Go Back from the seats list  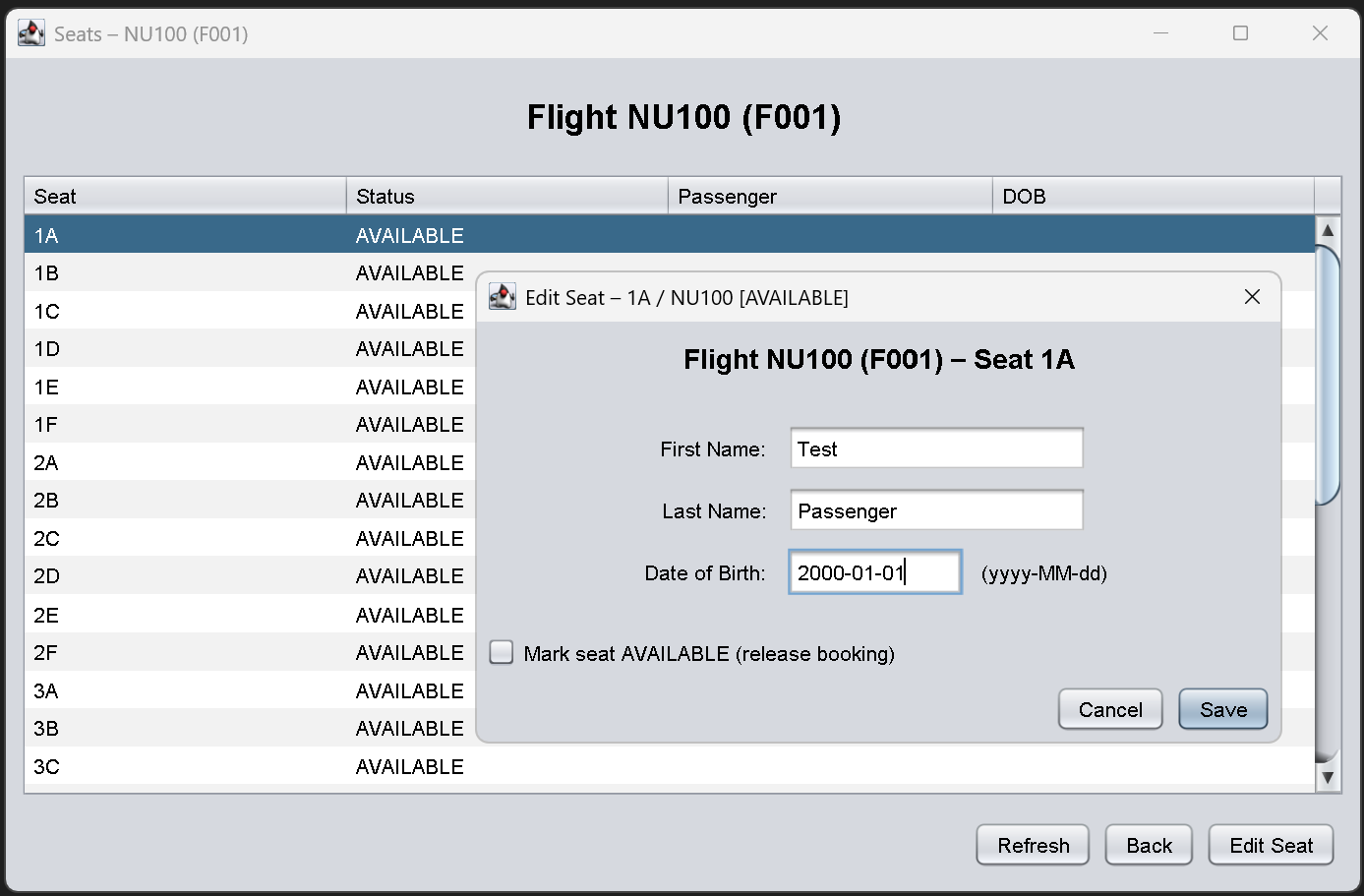[x=1148, y=845]
